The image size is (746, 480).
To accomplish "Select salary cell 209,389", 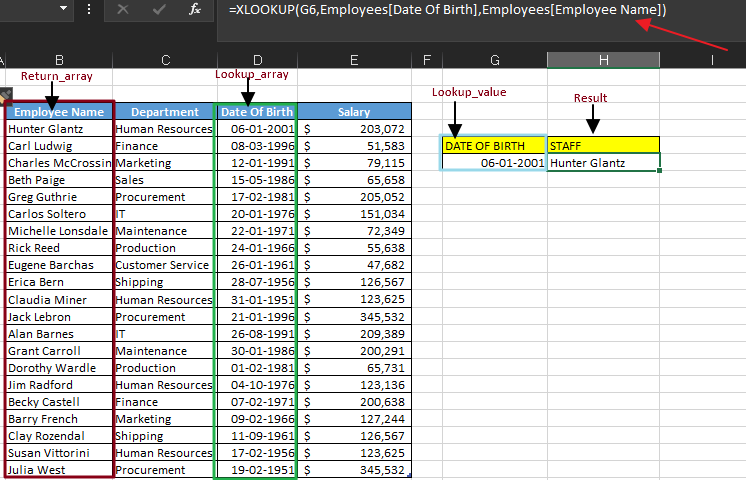I will [x=354, y=334].
